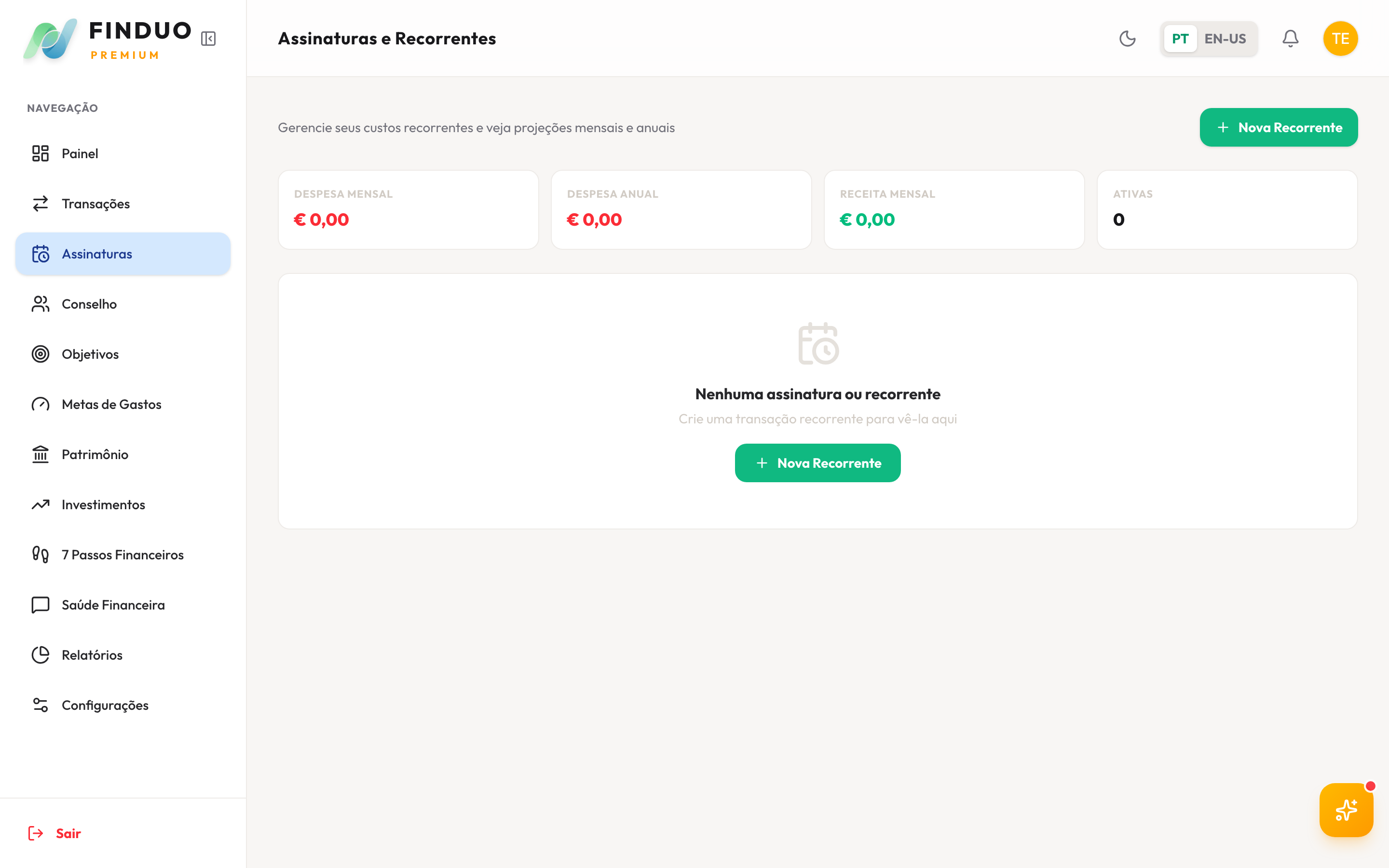Click the AI assistant sparkle button
Screen dimensions: 1389x868
tap(1346, 810)
